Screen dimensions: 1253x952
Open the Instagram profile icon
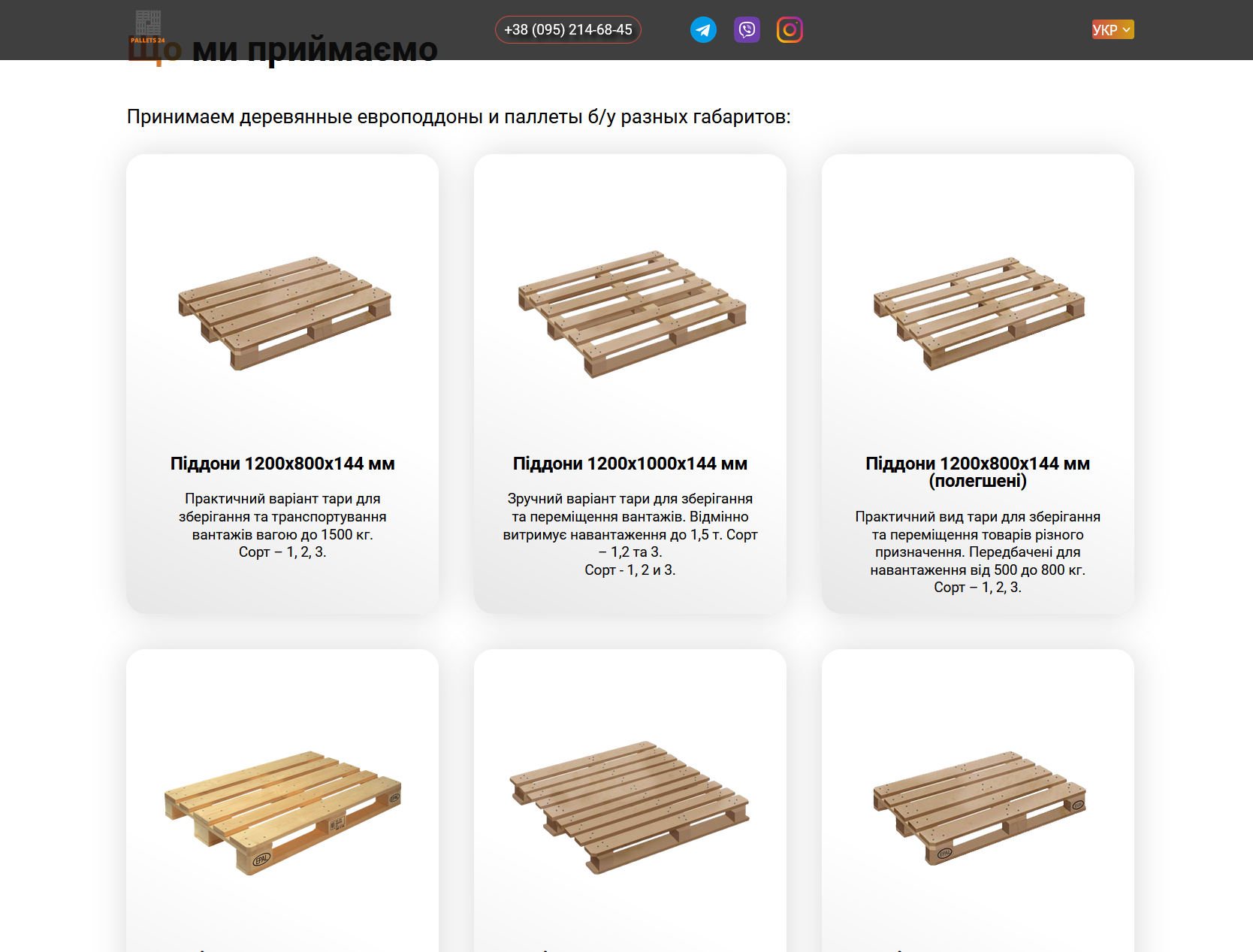(790, 30)
